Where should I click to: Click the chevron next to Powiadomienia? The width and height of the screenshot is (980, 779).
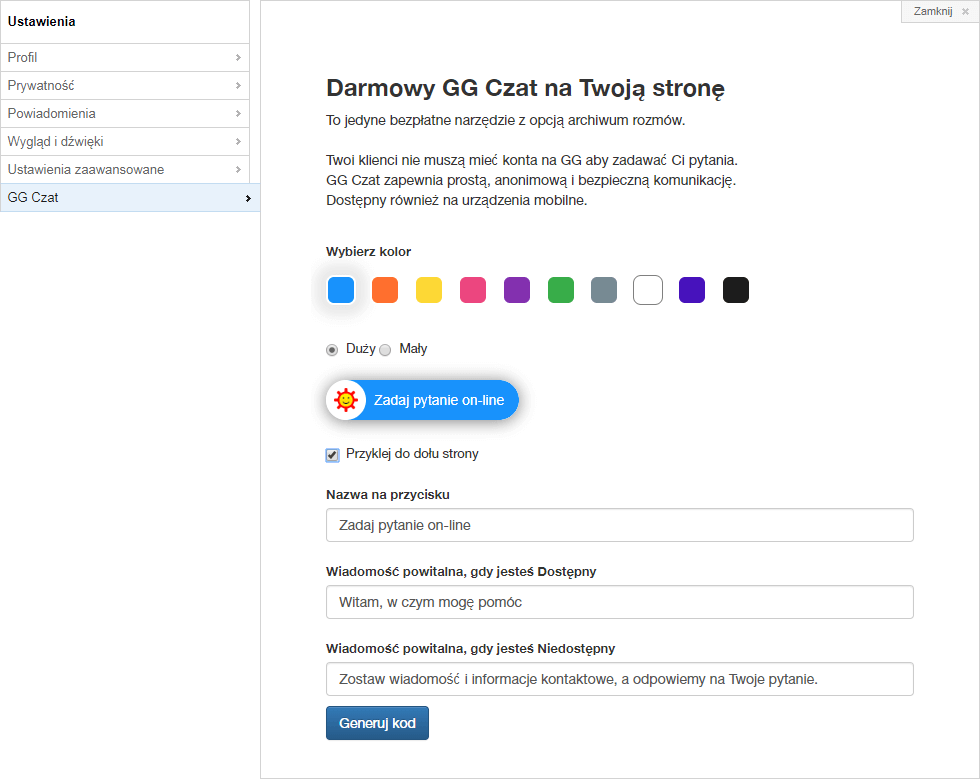[238, 114]
